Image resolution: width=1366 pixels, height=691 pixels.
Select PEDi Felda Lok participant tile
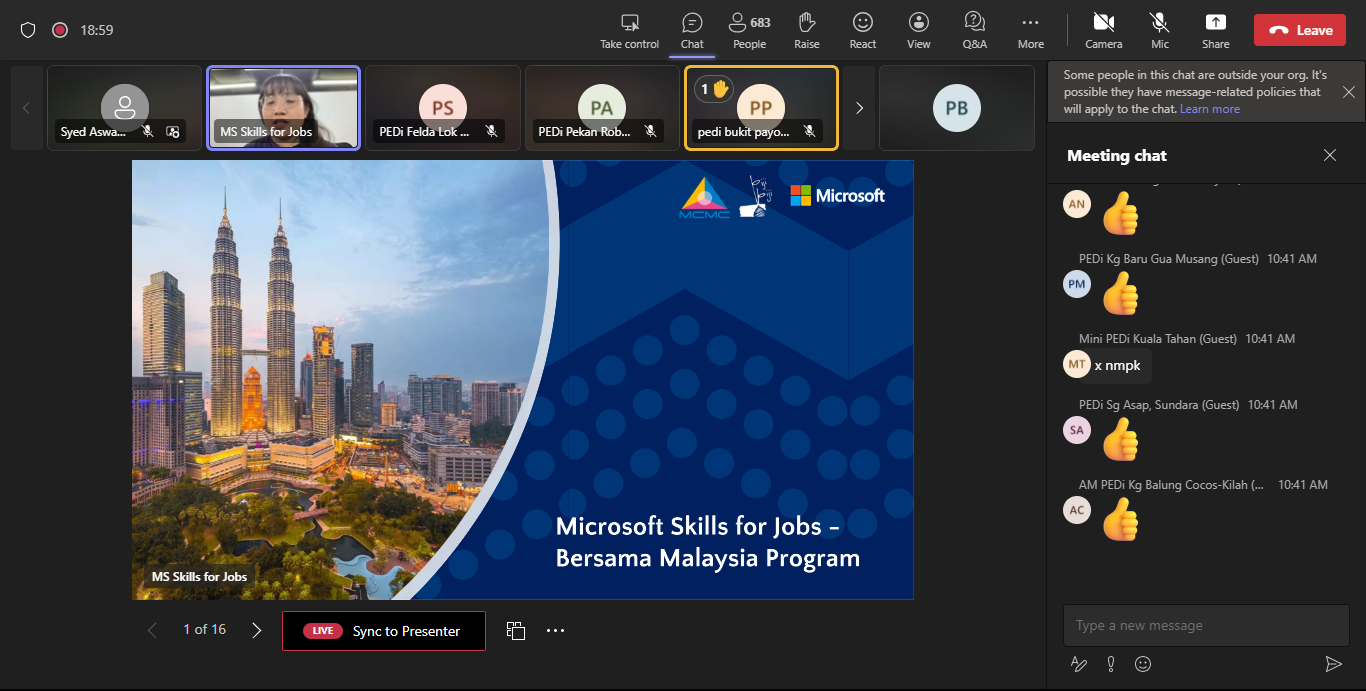tap(443, 108)
